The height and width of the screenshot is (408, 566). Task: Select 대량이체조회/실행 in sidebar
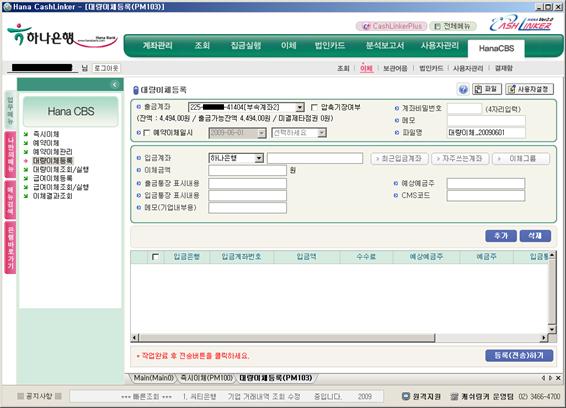(x=61, y=169)
